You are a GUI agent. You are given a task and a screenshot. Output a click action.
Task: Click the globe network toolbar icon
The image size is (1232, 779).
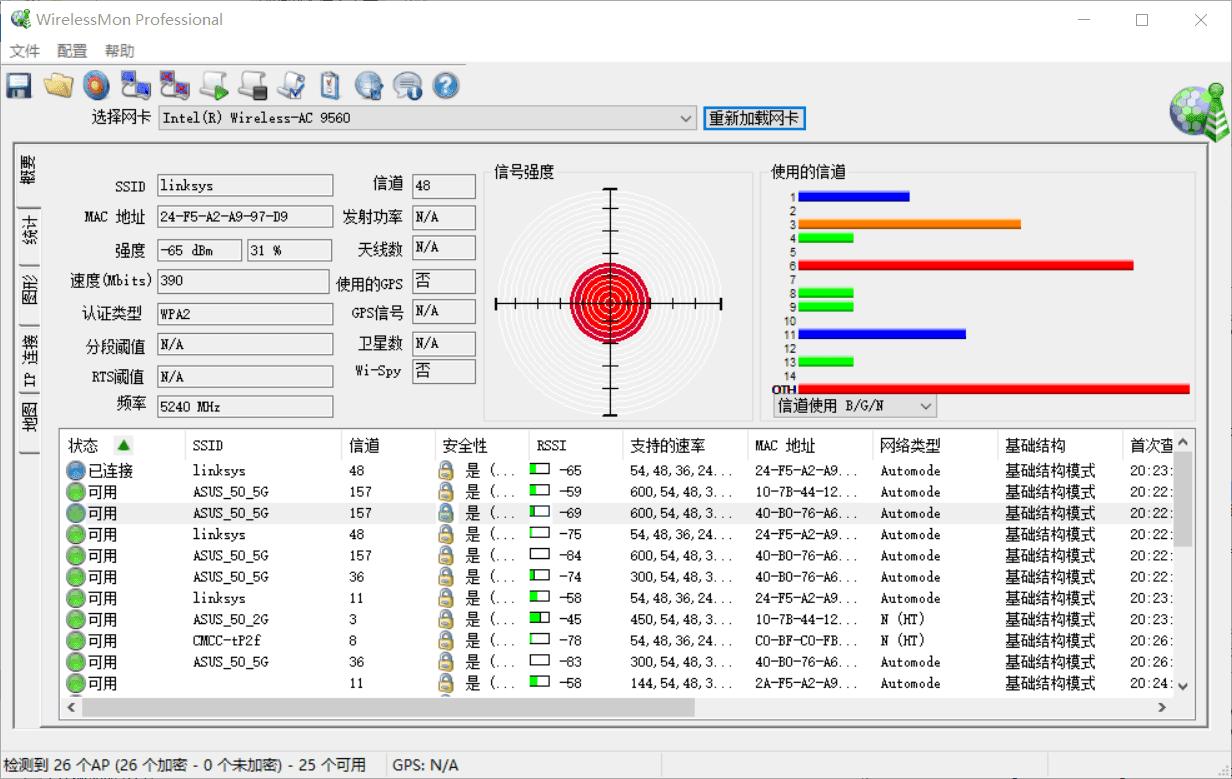[369, 85]
